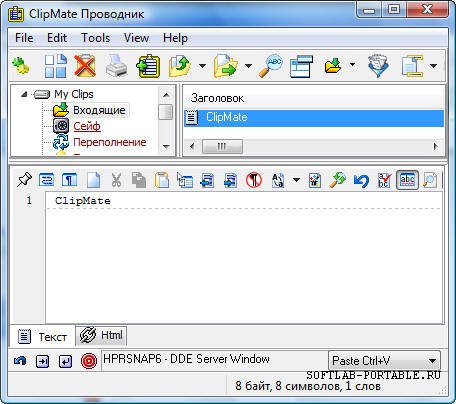
Task: Open the change case dropdown arrow
Action: point(296,180)
